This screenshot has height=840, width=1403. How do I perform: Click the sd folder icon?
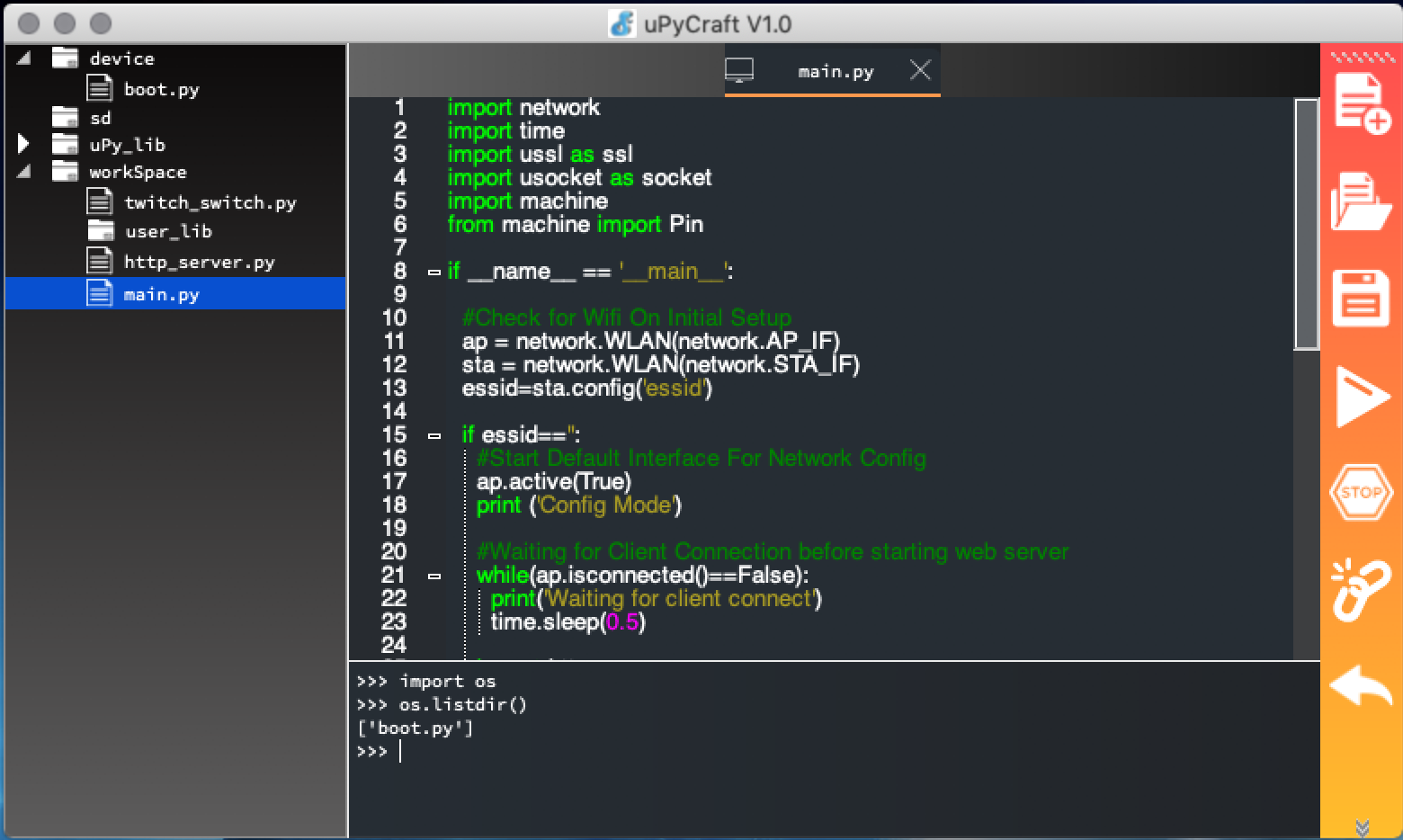[x=65, y=117]
